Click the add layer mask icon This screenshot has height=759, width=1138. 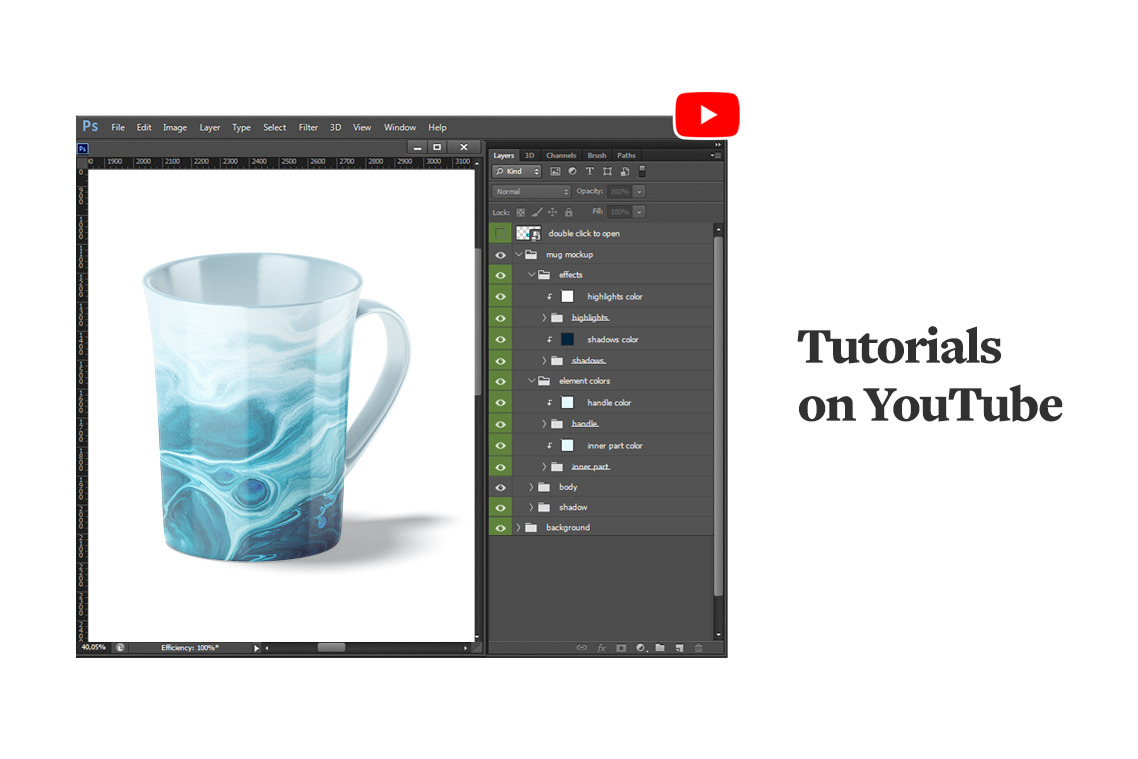pos(621,648)
